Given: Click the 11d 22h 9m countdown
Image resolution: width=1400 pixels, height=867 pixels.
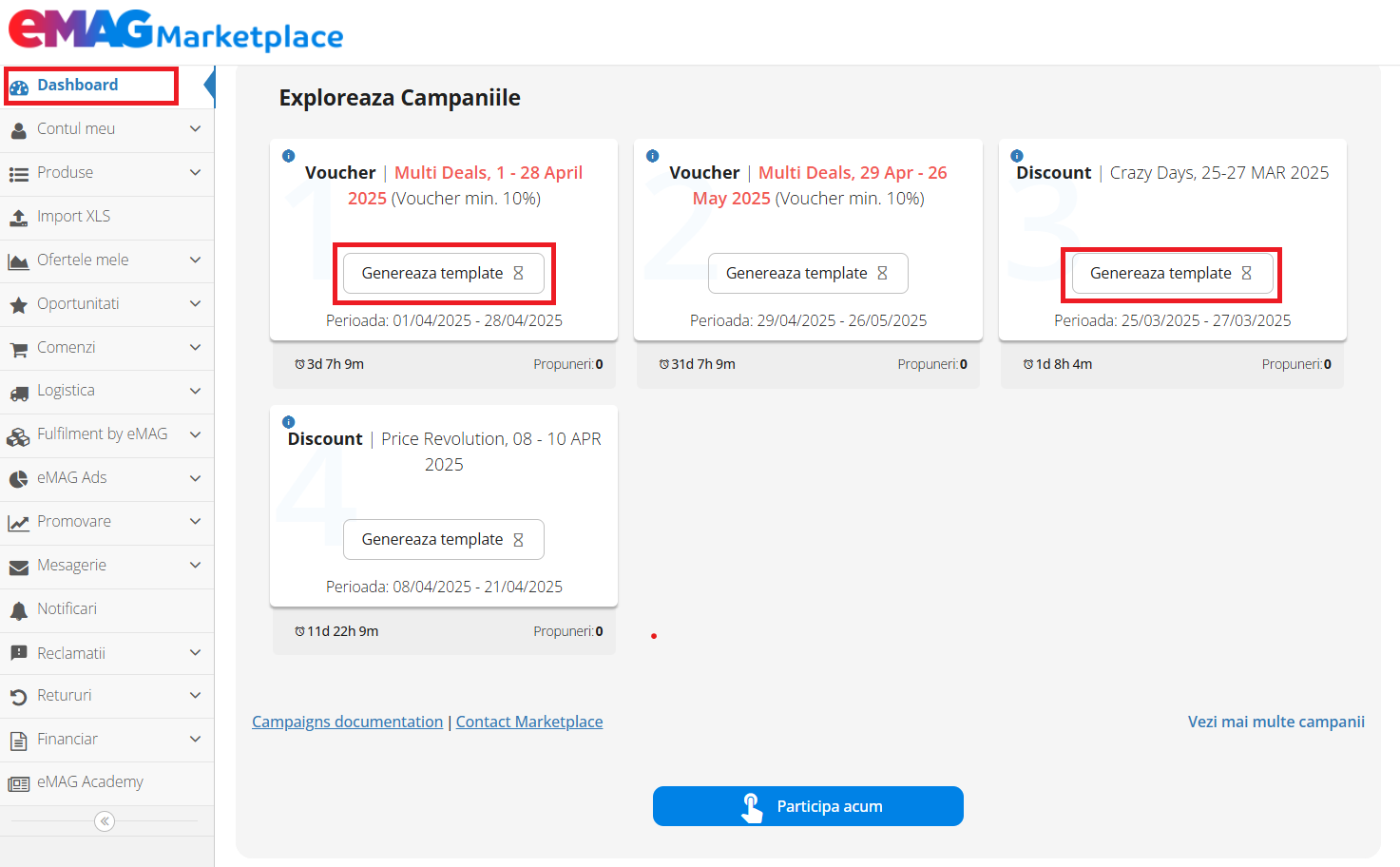Looking at the screenshot, I should point(336,631).
